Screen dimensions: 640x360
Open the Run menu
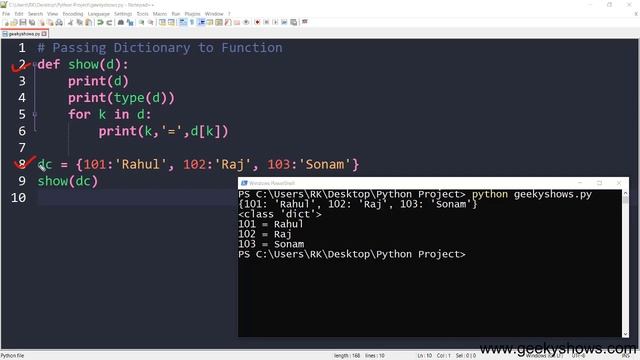pos(176,14)
